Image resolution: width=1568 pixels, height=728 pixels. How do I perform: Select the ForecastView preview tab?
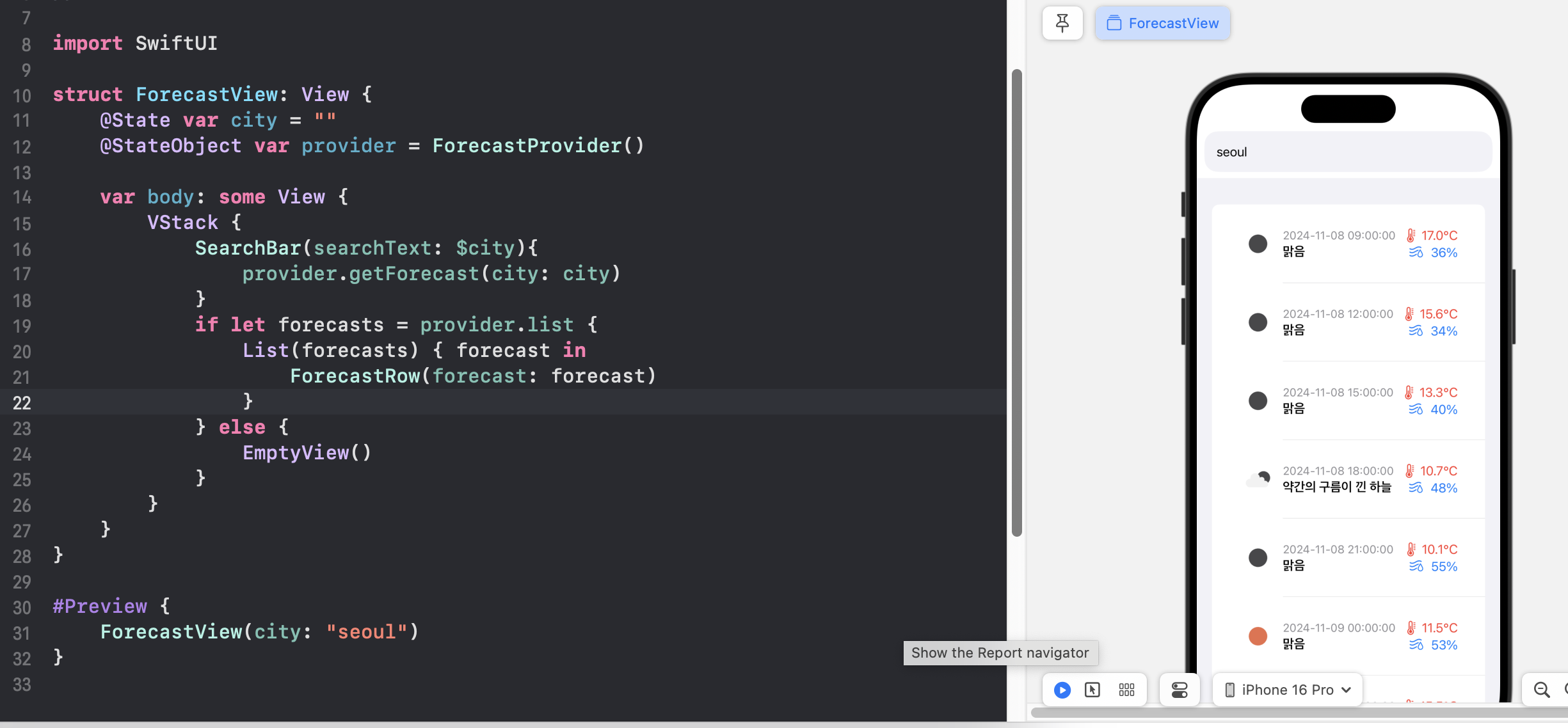1162,23
